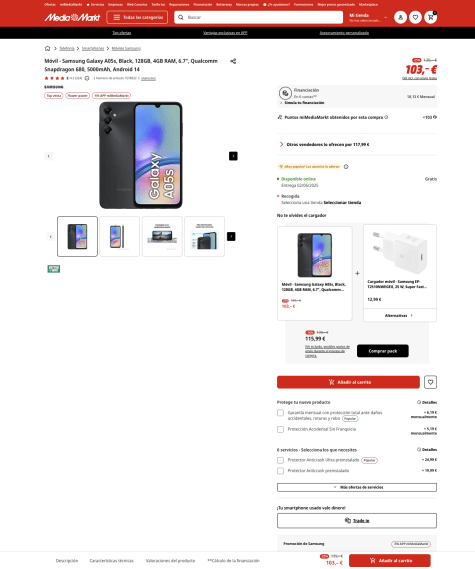Screen dimensions: 475x569
Task: Click the share icon beside product title
Action: coord(233,61)
